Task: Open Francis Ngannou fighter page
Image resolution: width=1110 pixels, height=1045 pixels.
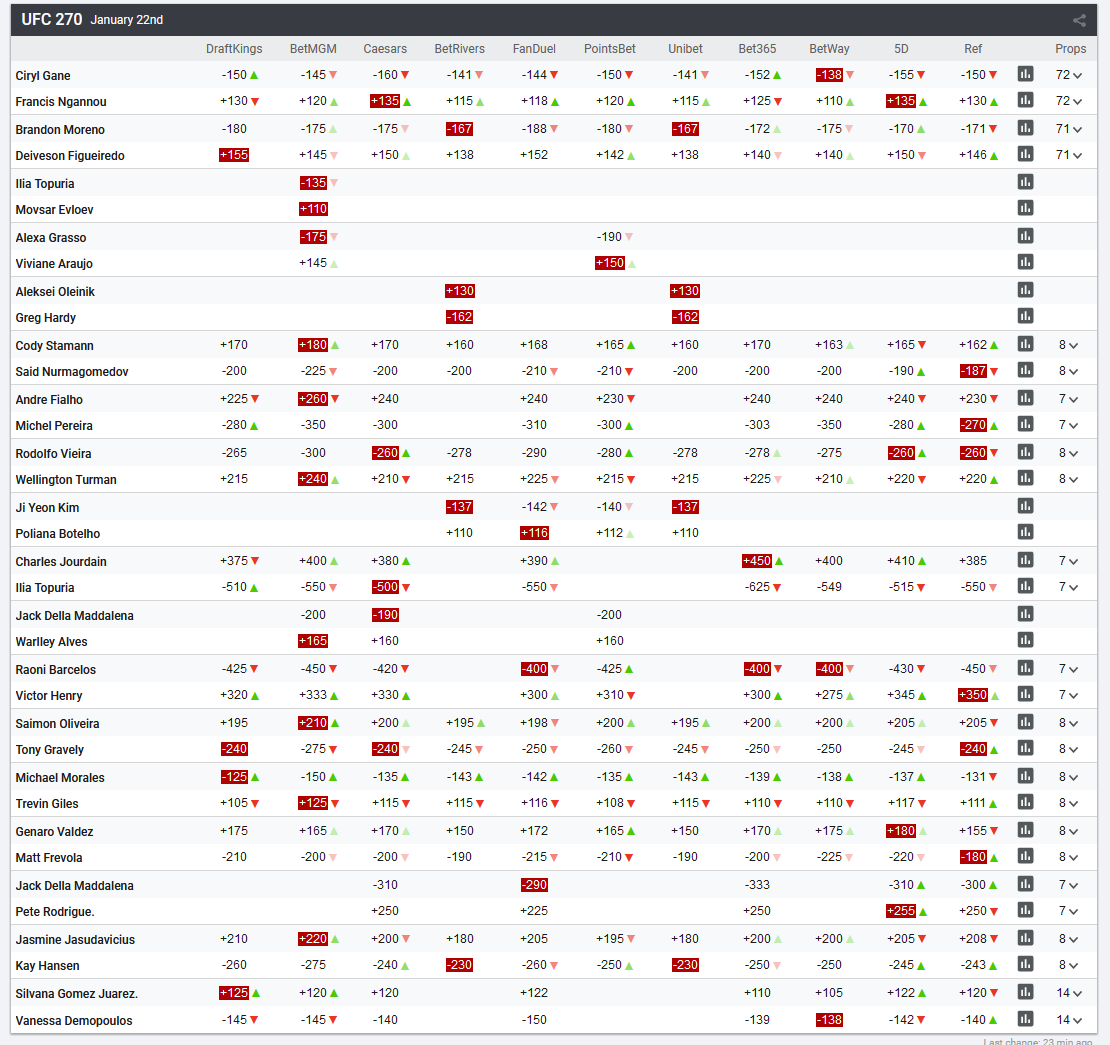Action: (x=61, y=102)
